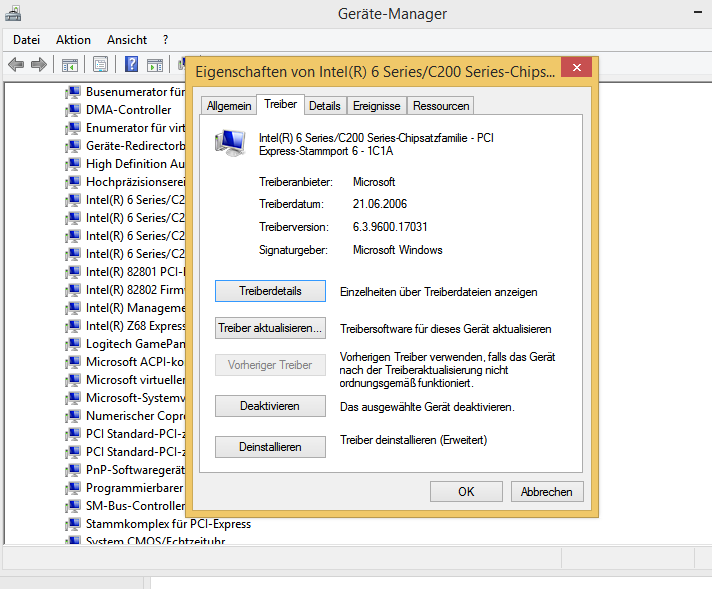This screenshot has width=712, height=589.
Task: Toggle the console tree show/hide toolbar icon
Action: [70, 65]
